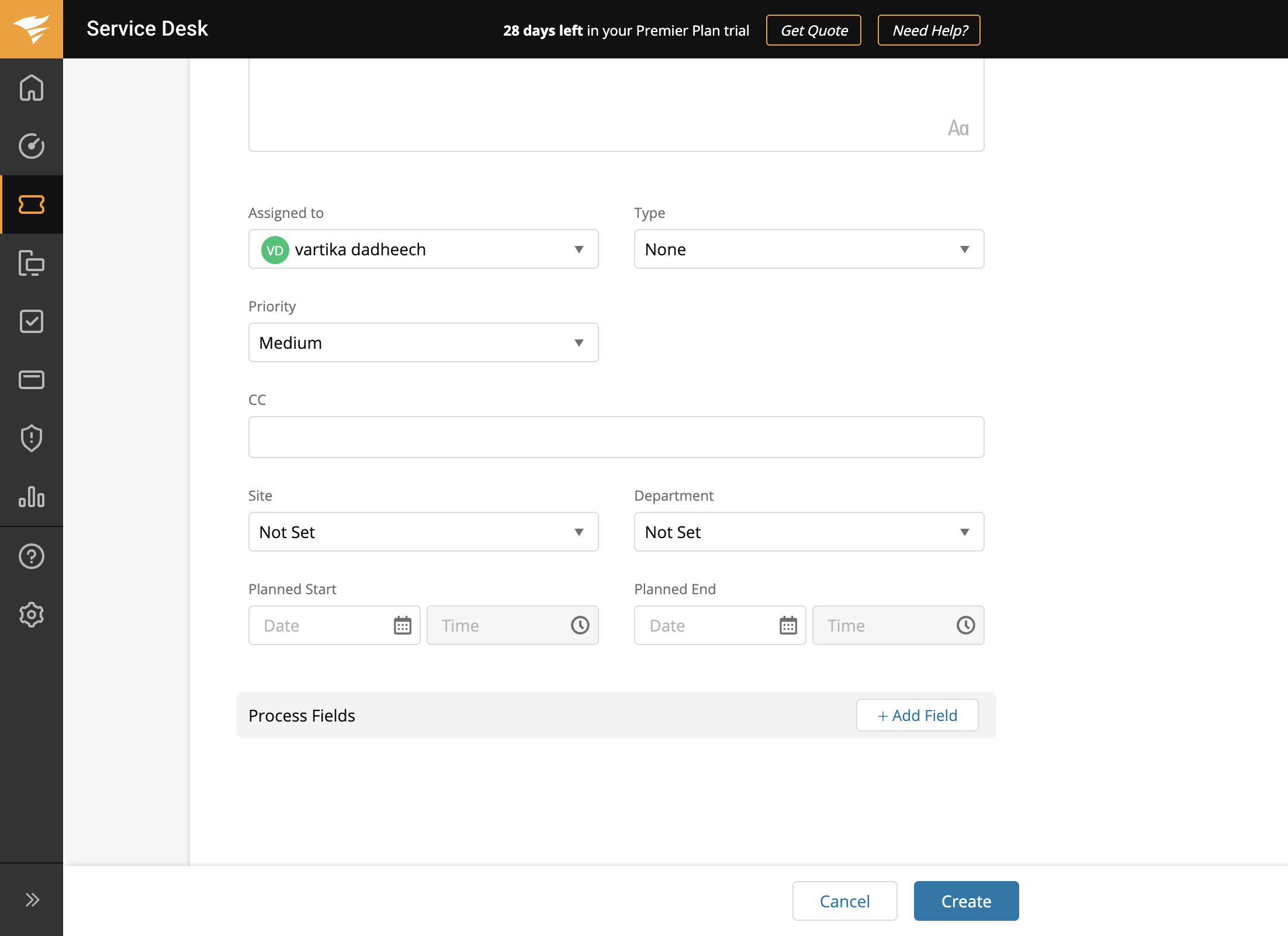Screen dimensions: 1288x936
Task: Expand the Type dropdown
Action: click(809, 249)
